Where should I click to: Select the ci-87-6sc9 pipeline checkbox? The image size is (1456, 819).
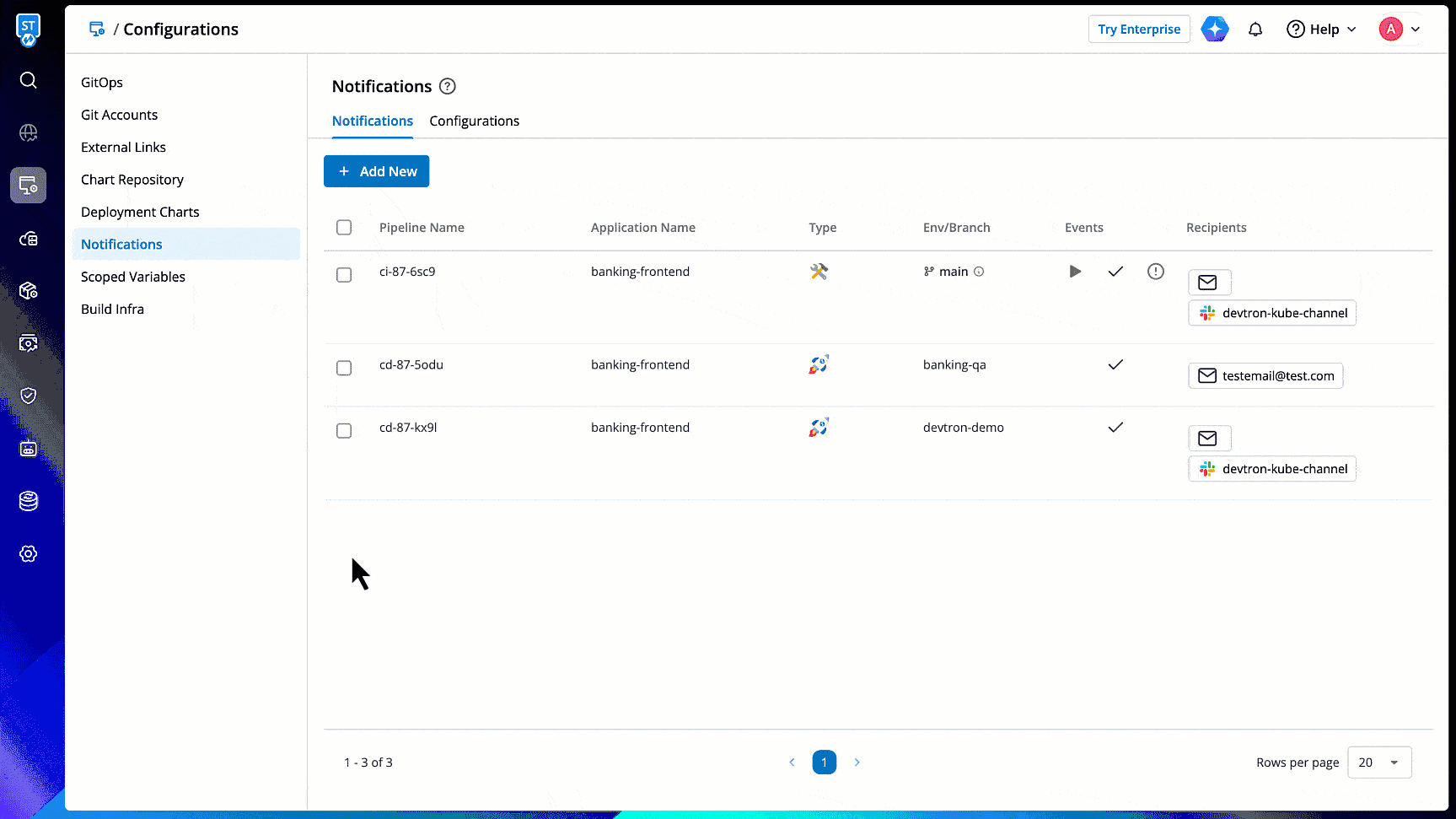coord(344,275)
